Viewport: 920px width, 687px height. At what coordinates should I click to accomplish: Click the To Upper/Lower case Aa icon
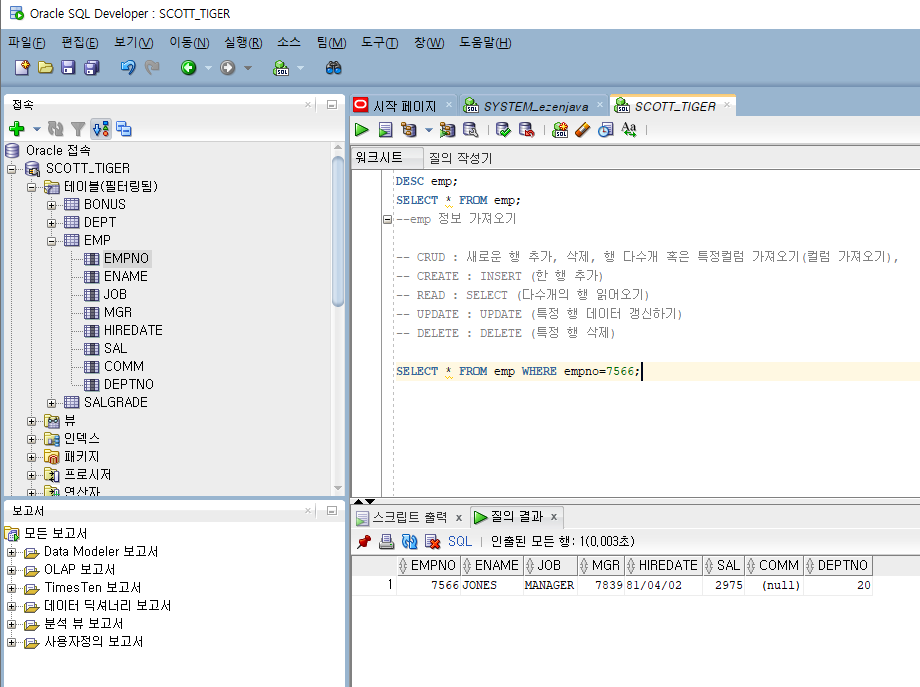pyautogui.click(x=629, y=130)
